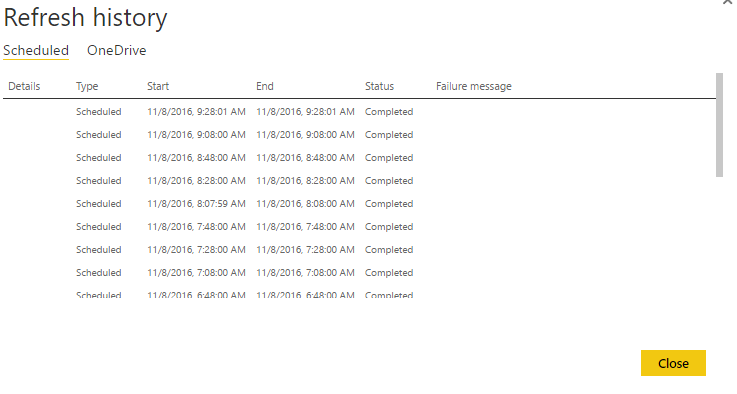Select end time 11/8/2016, 7:48:00 AM

click(x=305, y=227)
